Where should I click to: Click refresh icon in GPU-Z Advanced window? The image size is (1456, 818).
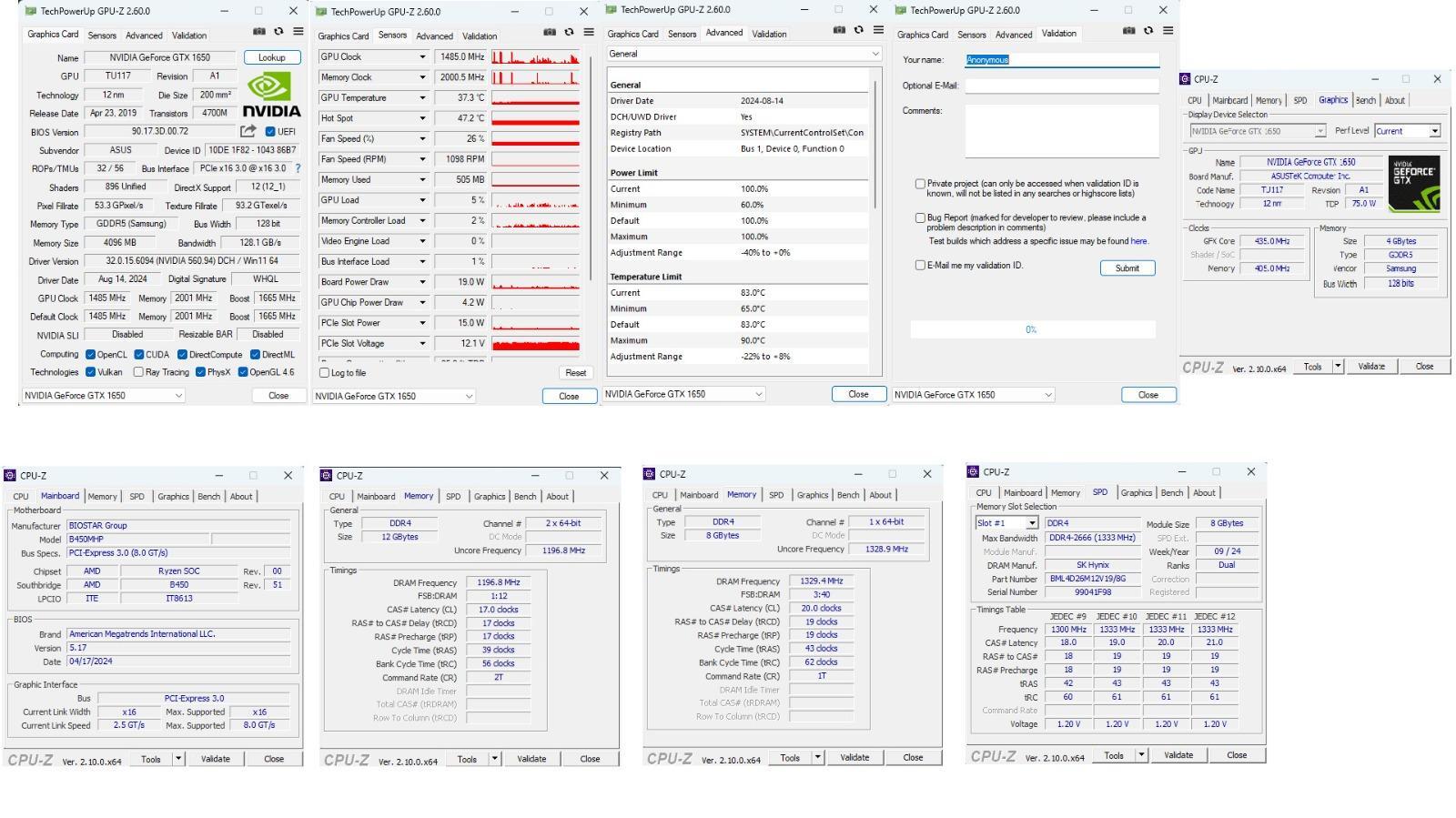859,30
